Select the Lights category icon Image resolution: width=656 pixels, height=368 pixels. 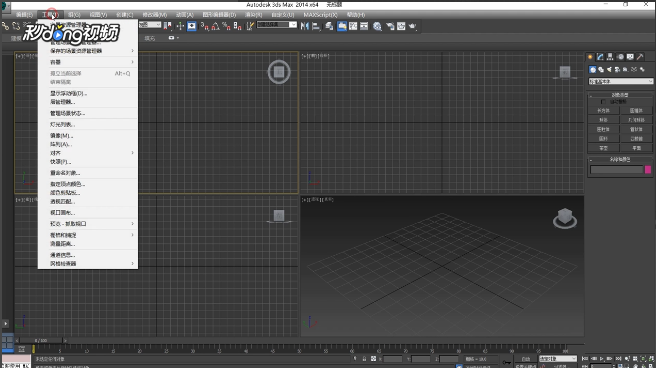(609, 69)
